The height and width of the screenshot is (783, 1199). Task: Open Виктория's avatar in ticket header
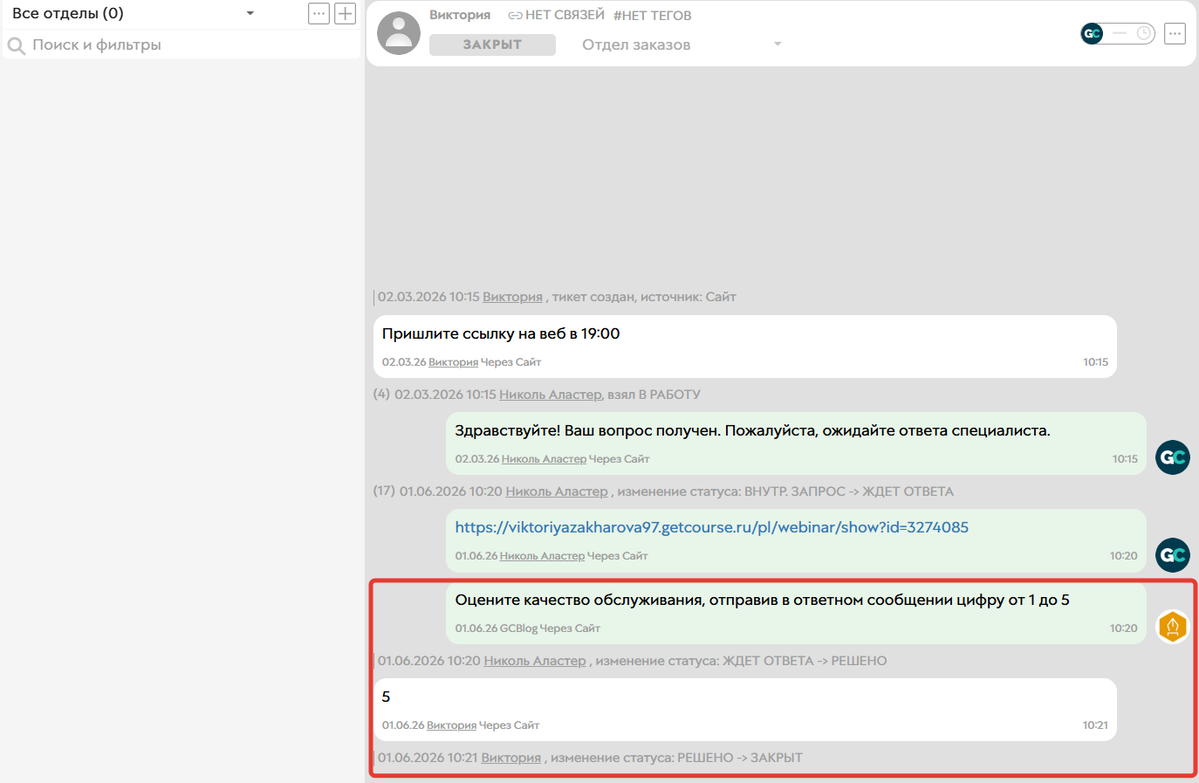398,33
